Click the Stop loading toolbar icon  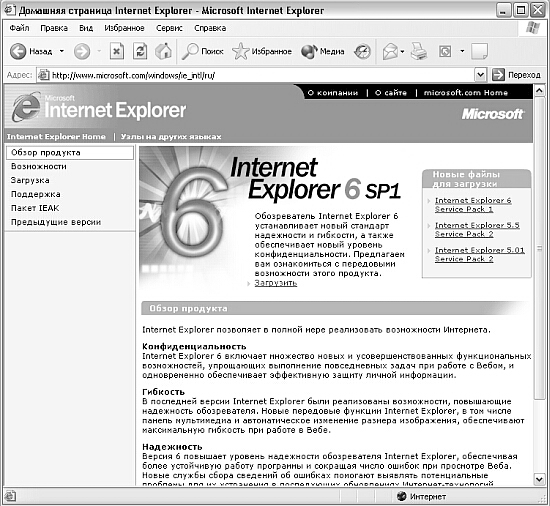click(x=117, y=52)
